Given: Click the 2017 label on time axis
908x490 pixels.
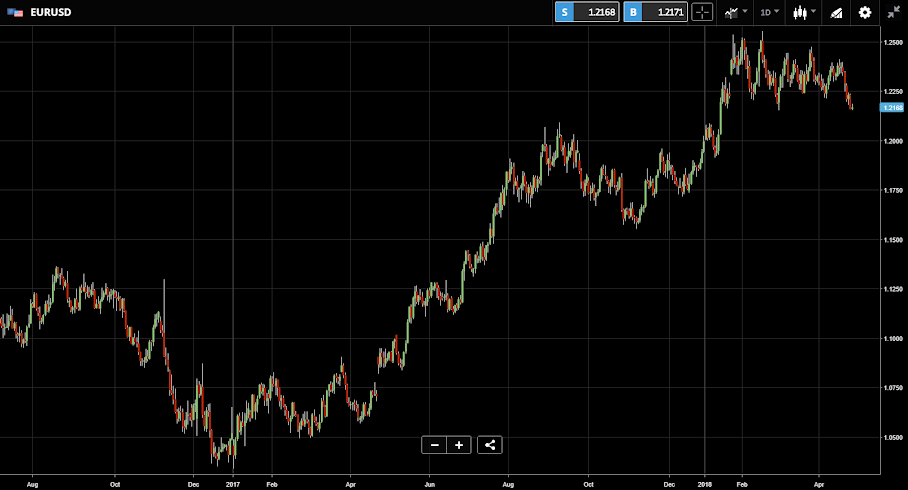Looking at the screenshot, I should pos(233,484).
